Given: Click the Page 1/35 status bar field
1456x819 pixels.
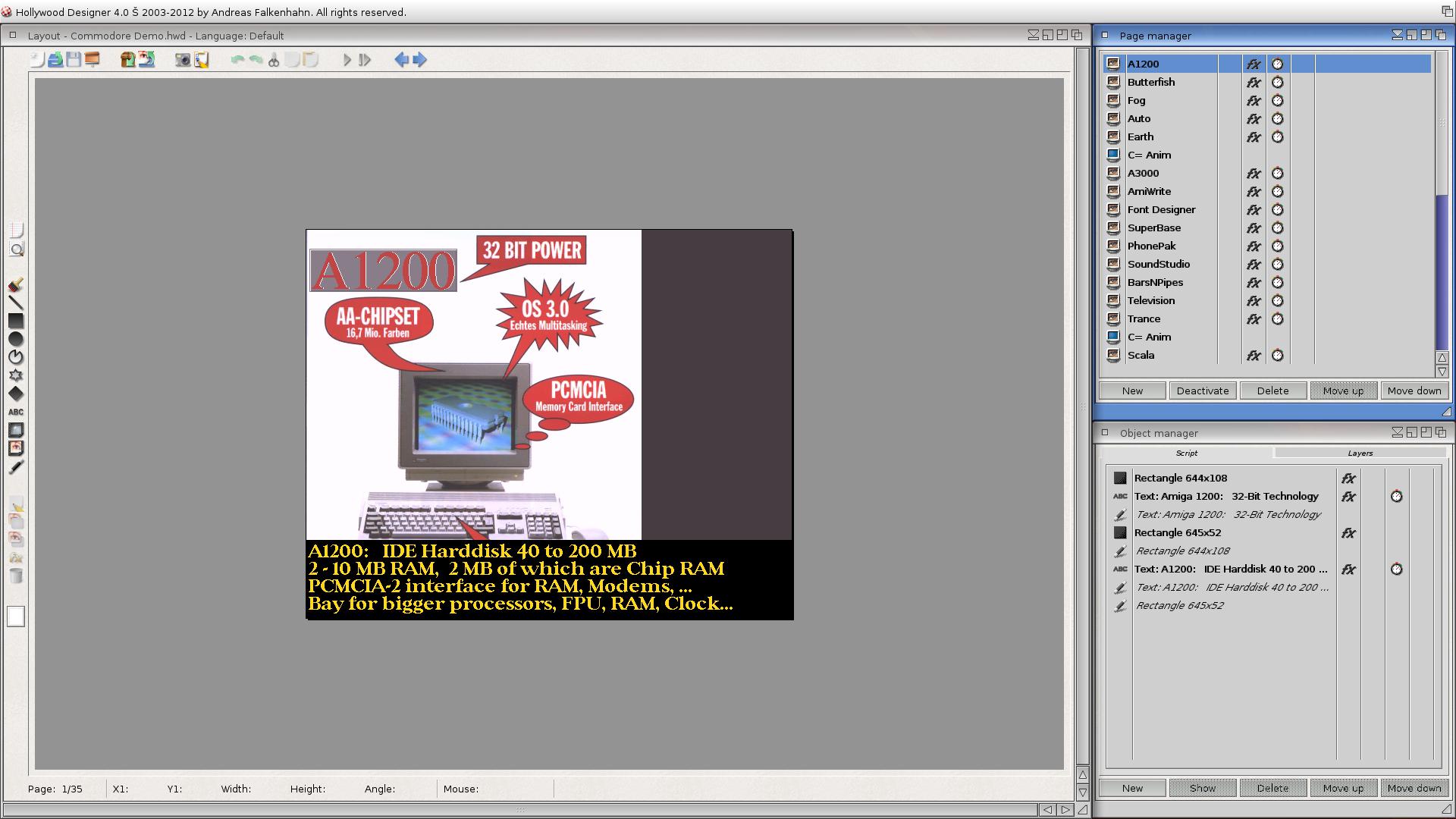Looking at the screenshot, I should click(55, 789).
